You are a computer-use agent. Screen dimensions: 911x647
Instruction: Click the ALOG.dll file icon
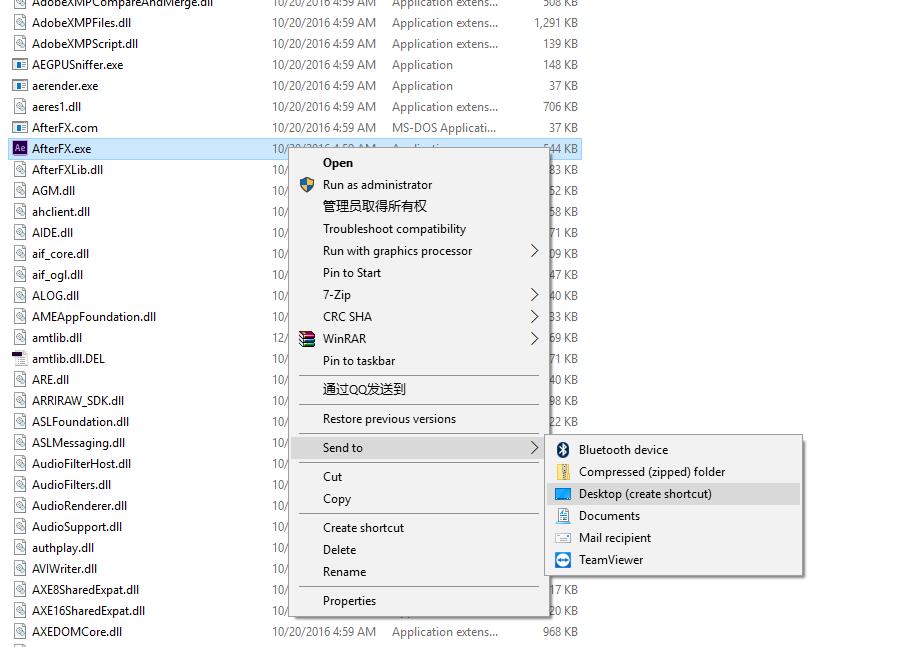pyautogui.click(x=20, y=296)
